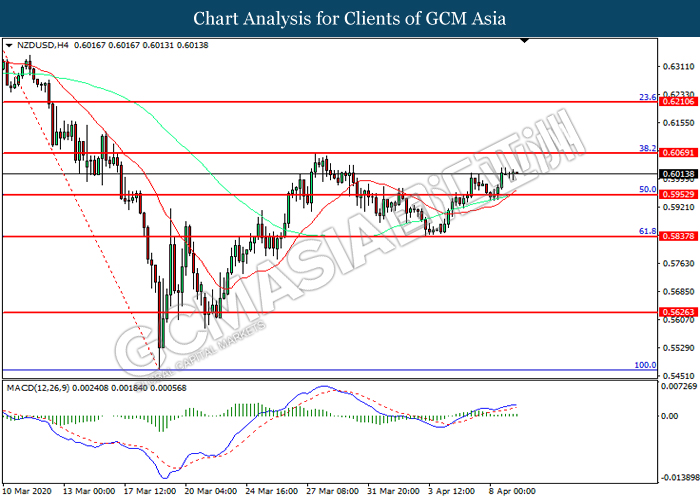The width and height of the screenshot is (700, 500).
Task: Click the 100.0 Fibonacci level label
Action: coord(646,365)
